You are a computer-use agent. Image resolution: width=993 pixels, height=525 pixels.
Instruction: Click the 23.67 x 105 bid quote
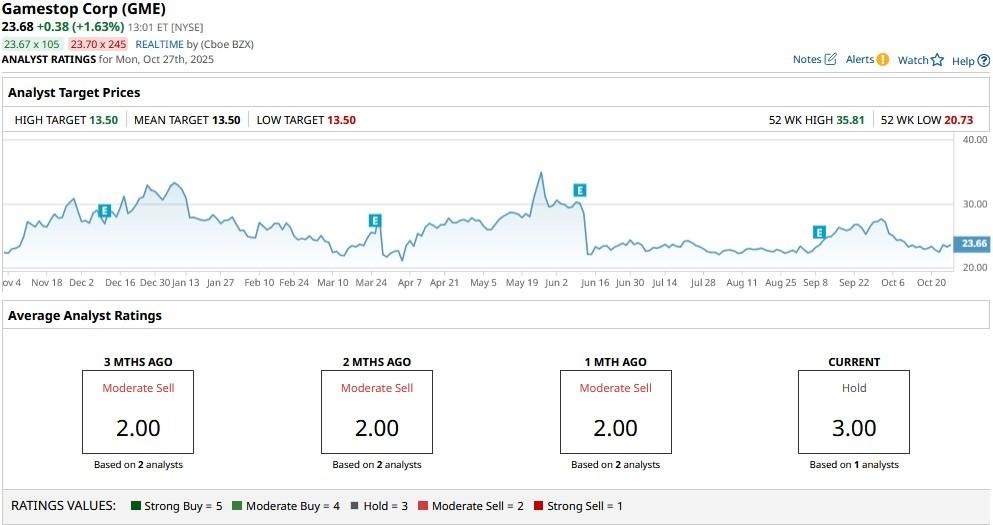click(32, 44)
